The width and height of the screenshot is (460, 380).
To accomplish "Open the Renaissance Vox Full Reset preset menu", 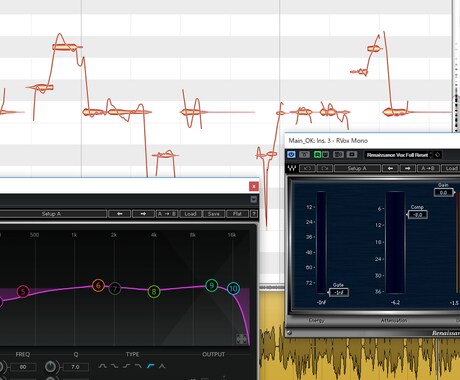I will [396, 155].
